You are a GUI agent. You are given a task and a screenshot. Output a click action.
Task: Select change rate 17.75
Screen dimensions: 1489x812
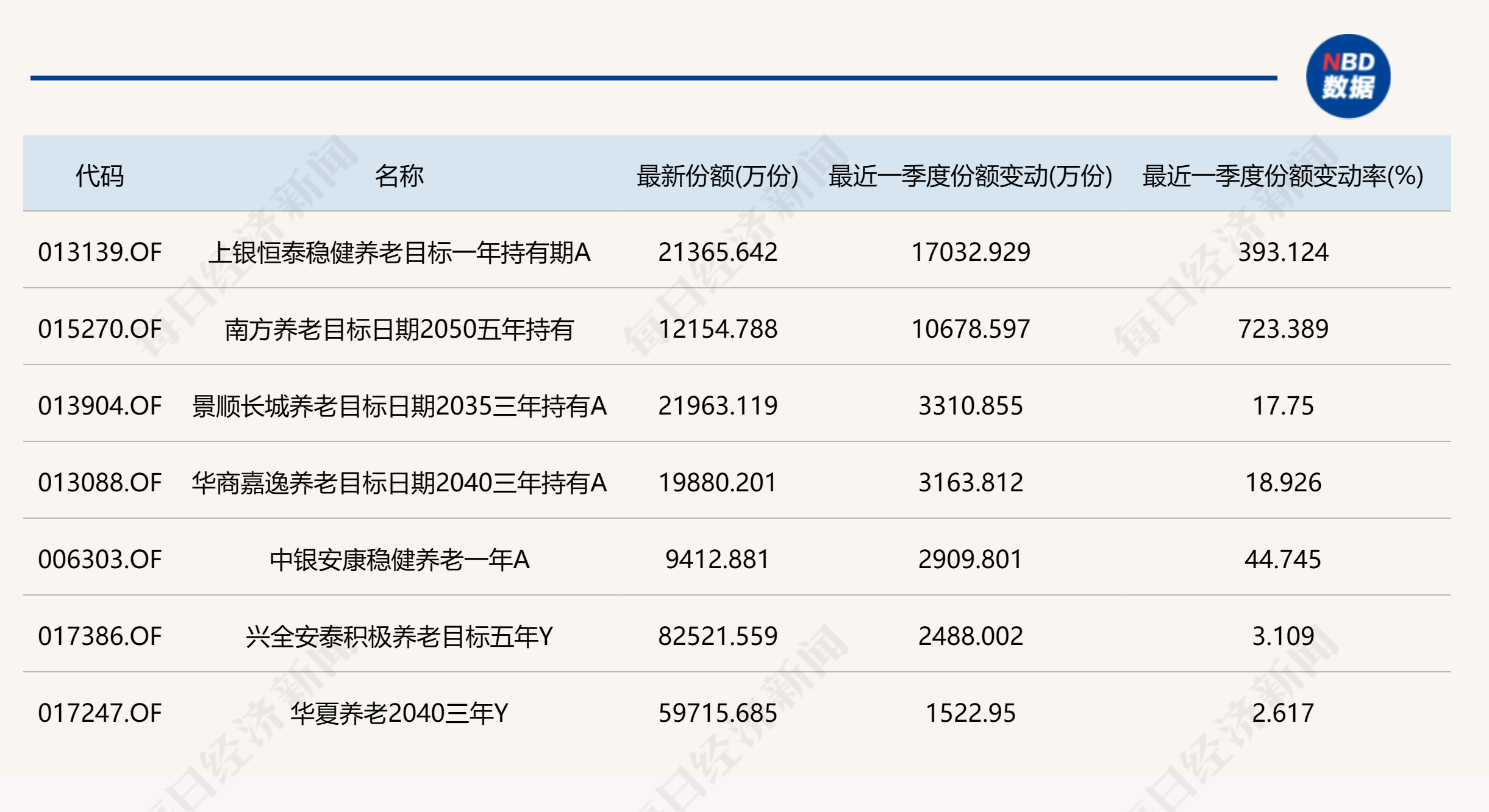click(1283, 405)
